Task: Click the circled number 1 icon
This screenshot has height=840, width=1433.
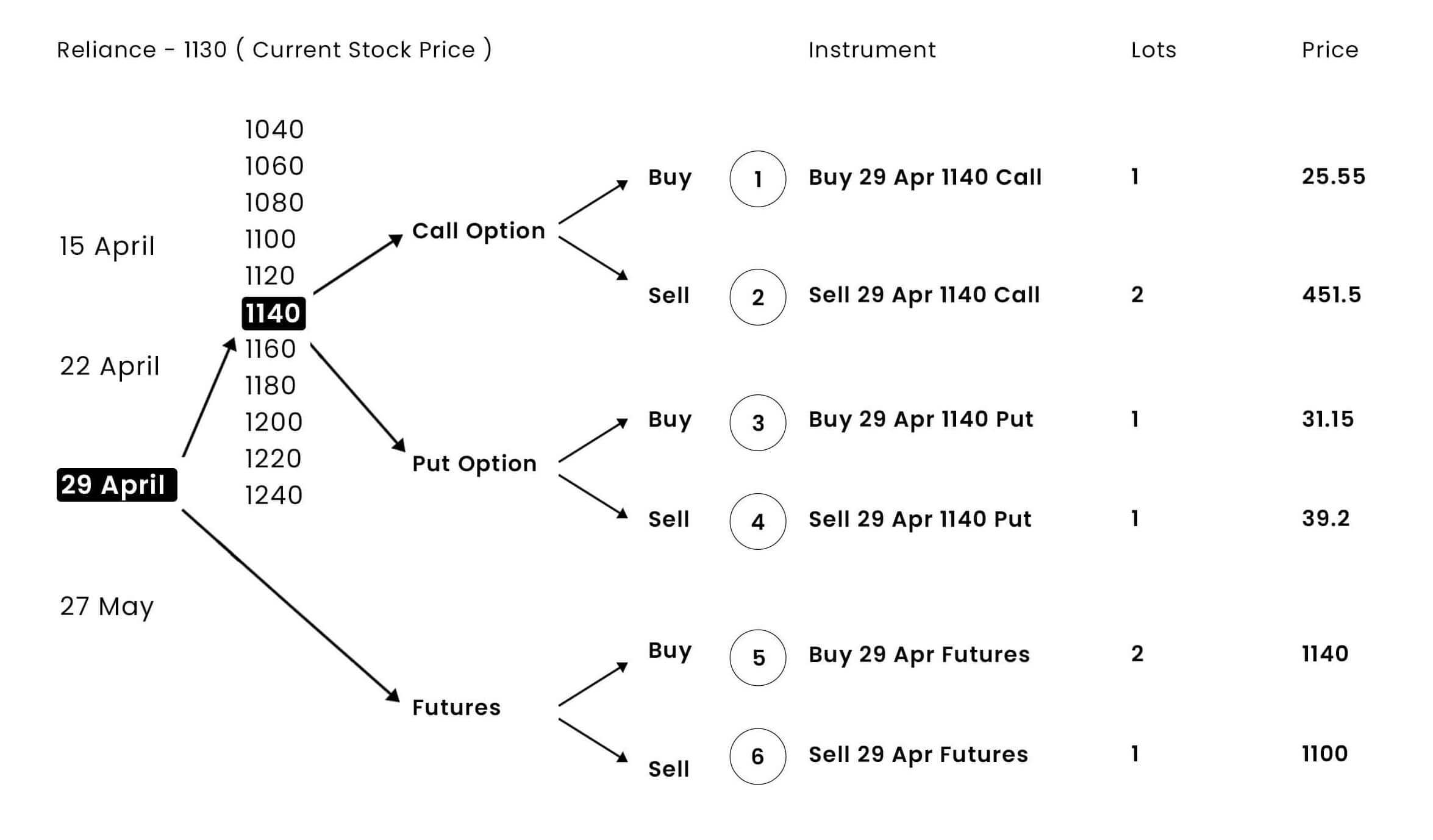Action: pos(757,179)
